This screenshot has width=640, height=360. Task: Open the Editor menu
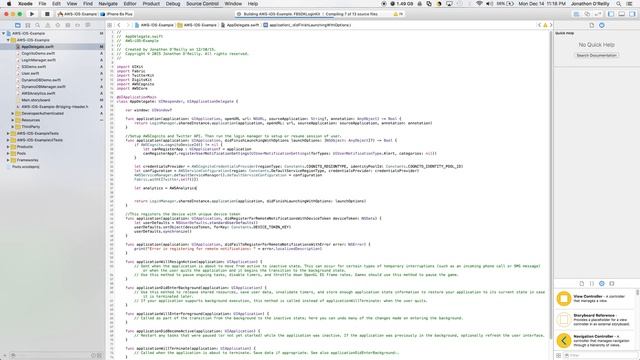[x=130, y=4]
